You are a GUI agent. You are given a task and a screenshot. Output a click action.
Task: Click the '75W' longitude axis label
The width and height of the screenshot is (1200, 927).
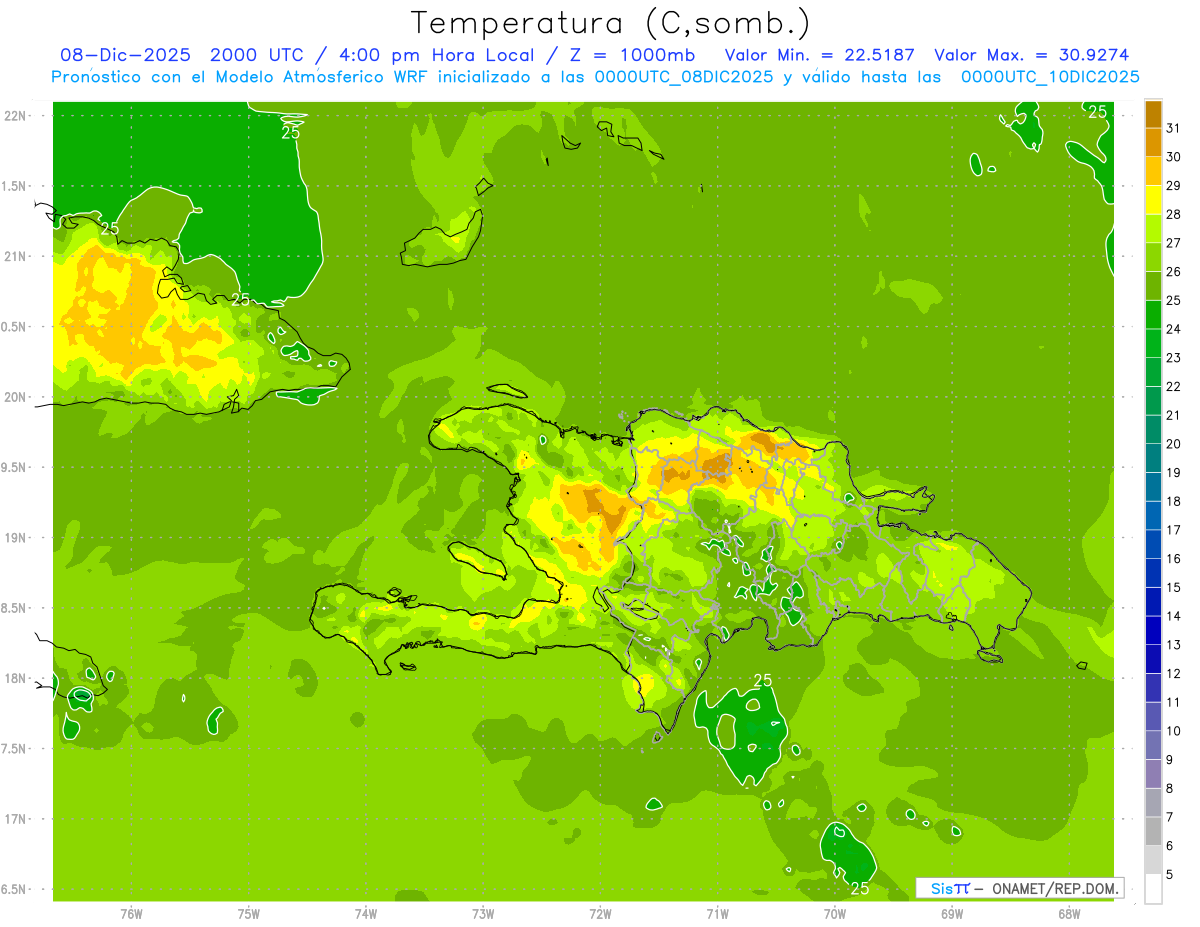(249, 914)
